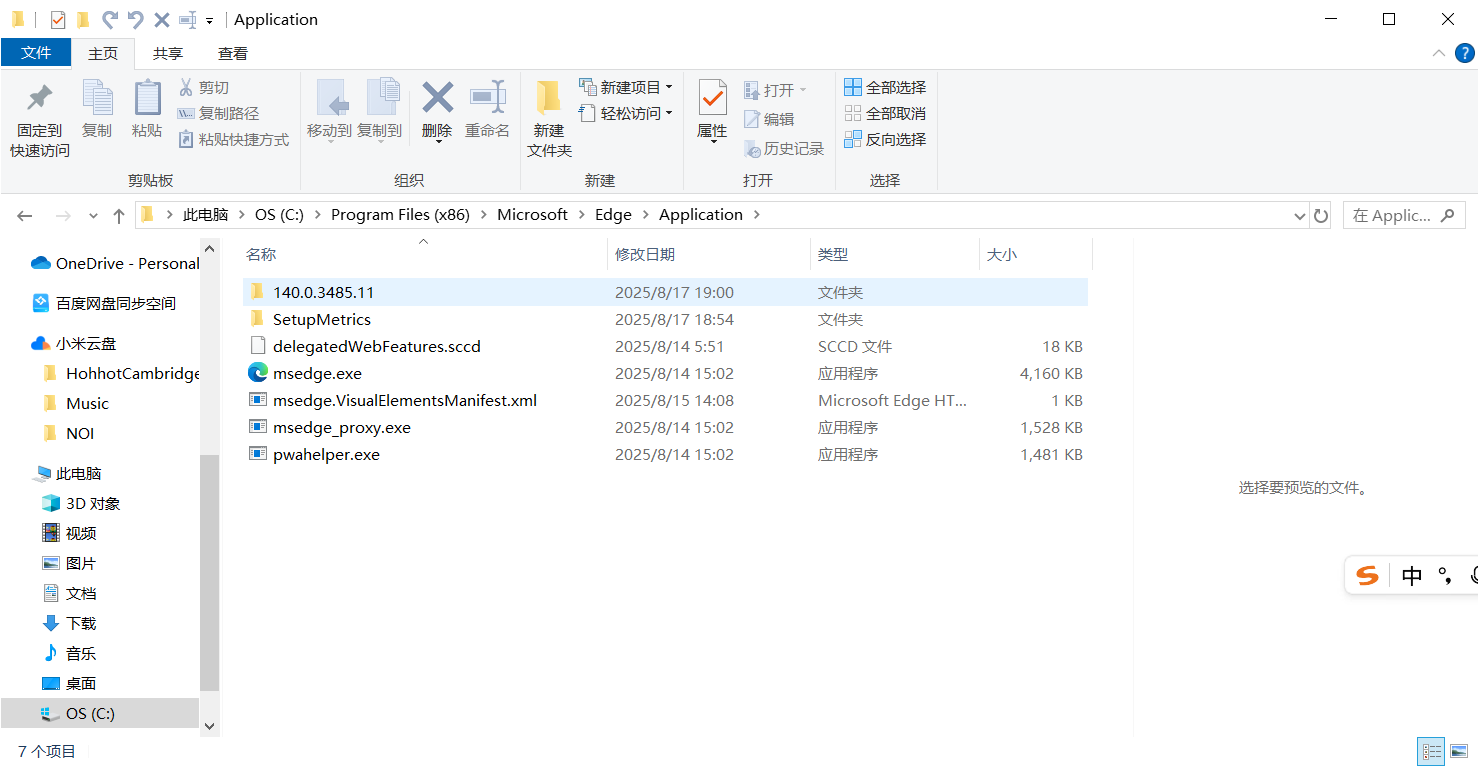Open OneDrive - Personal in navigation pane
The height and width of the screenshot is (766, 1478).
[x=115, y=264]
